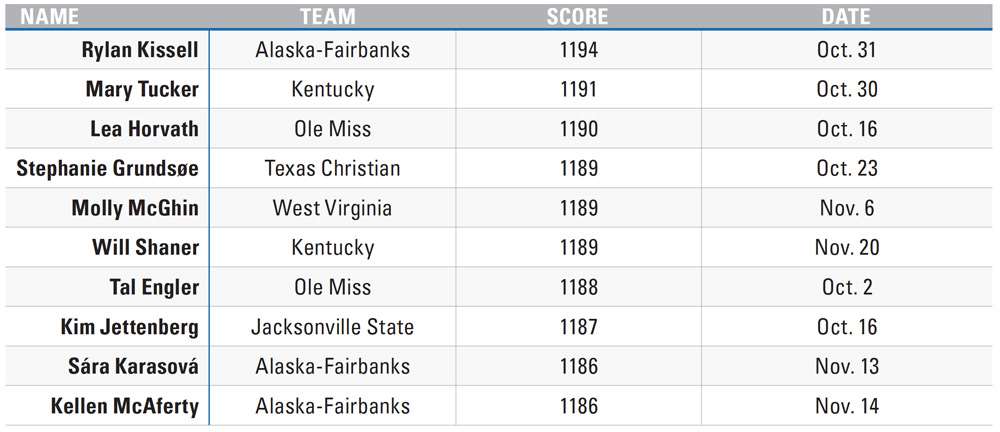1000x432 pixels.
Task: Select the 1194 score cell
Action: [x=579, y=50]
